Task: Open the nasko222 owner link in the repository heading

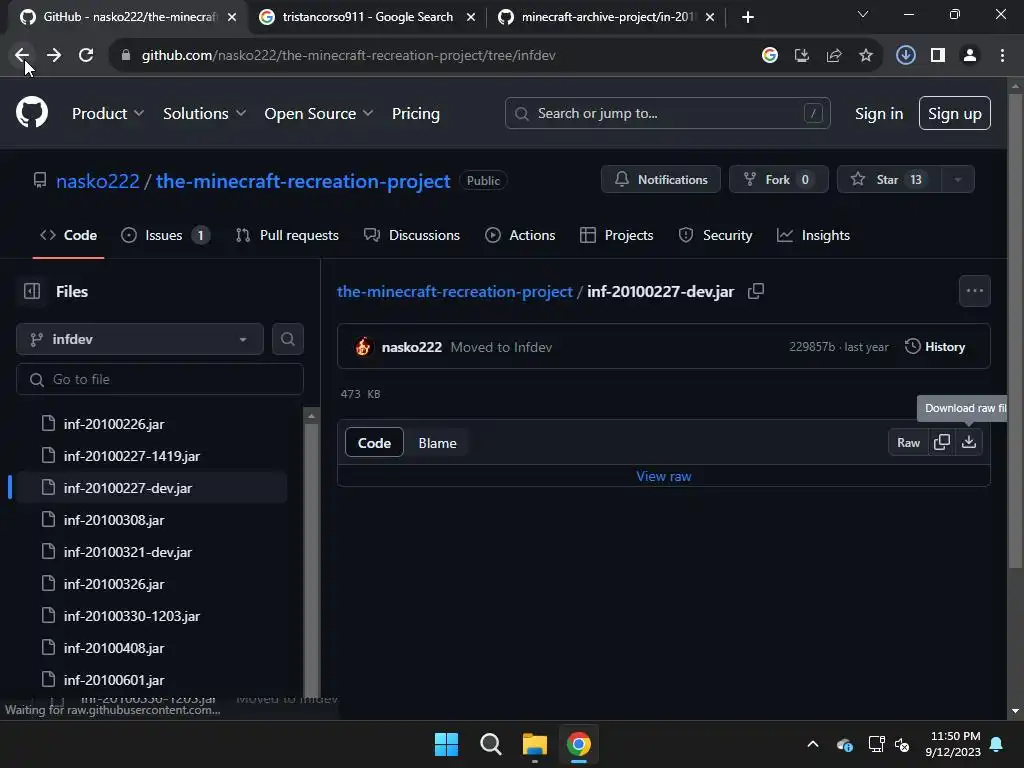Action: 98,181
